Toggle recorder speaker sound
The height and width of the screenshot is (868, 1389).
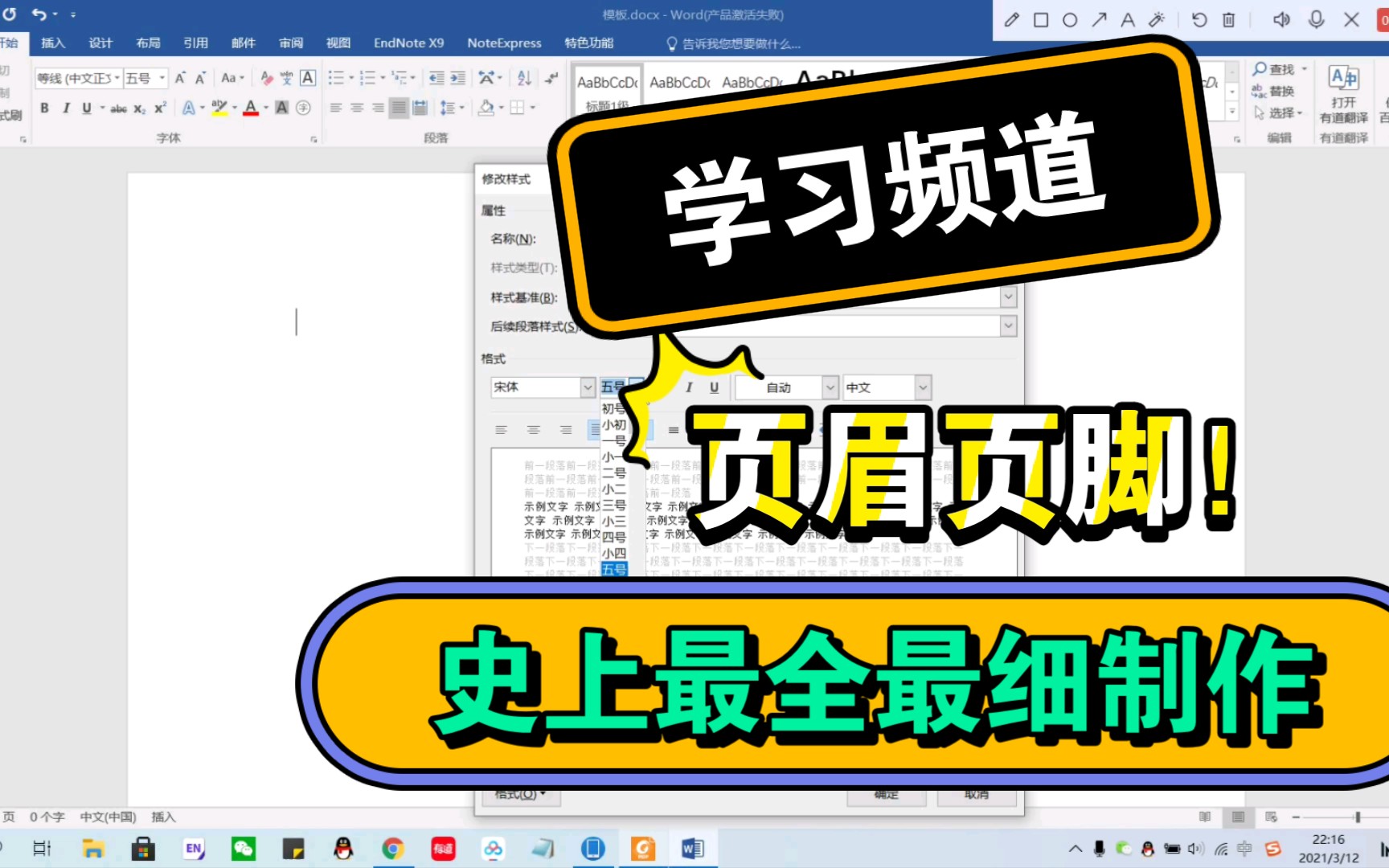(1281, 20)
